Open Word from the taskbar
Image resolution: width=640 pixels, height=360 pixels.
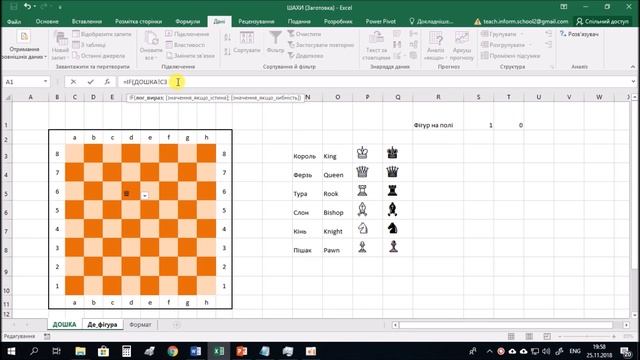[196, 351]
